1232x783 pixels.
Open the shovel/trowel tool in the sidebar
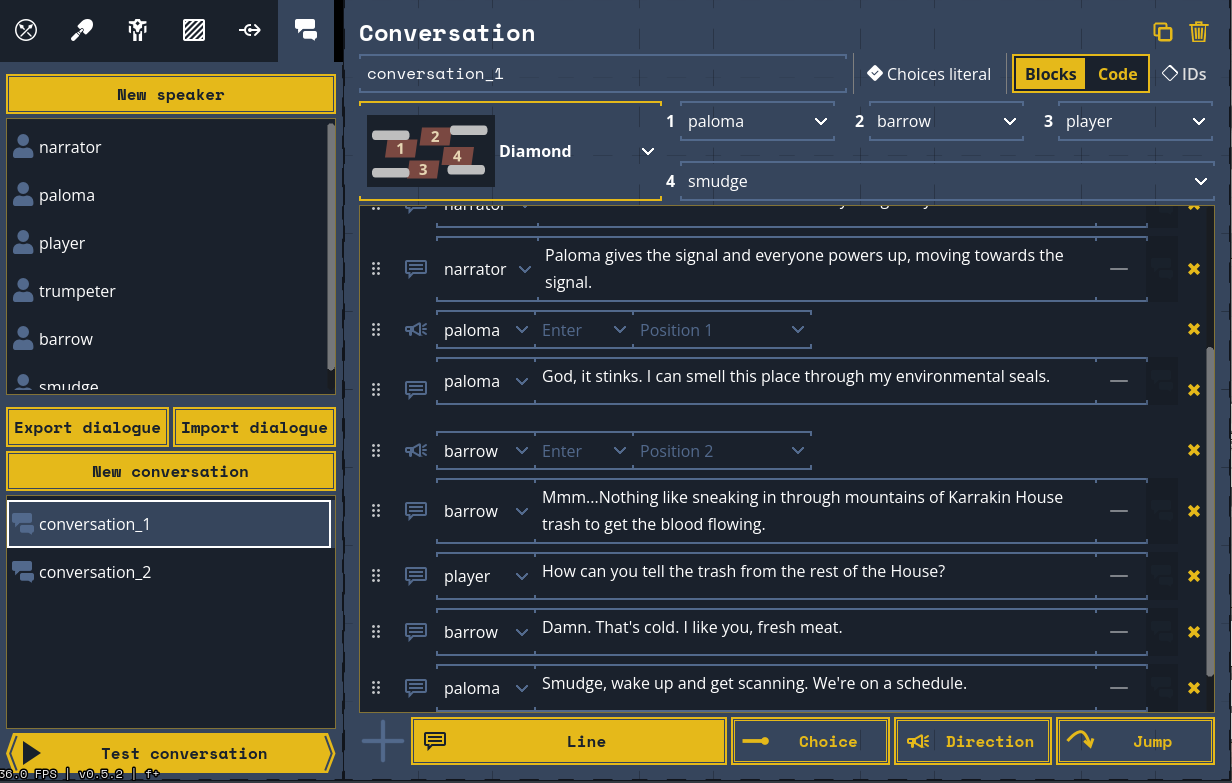[81, 30]
